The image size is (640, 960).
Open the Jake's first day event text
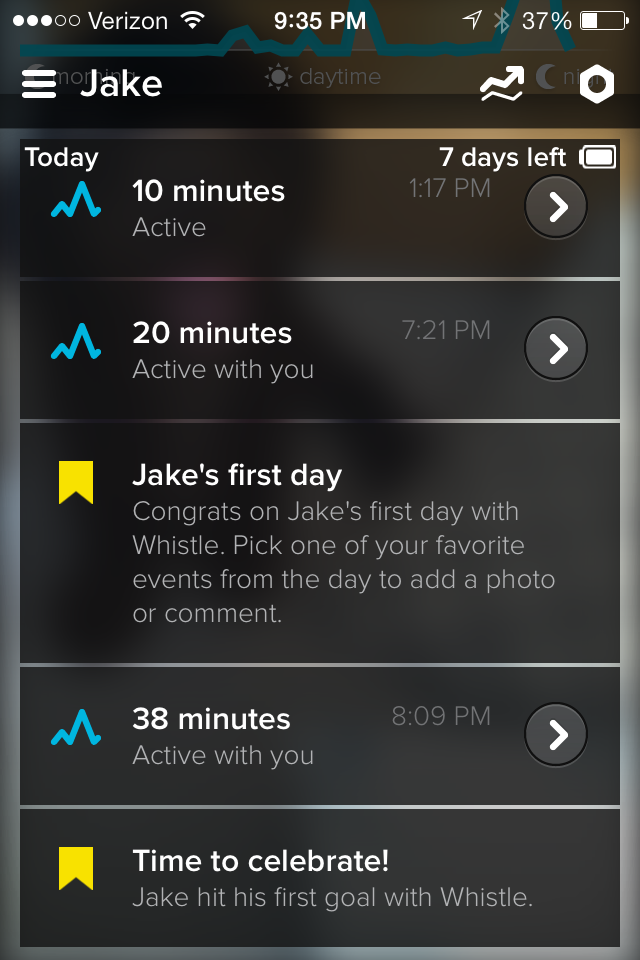(x=340, y=545)
